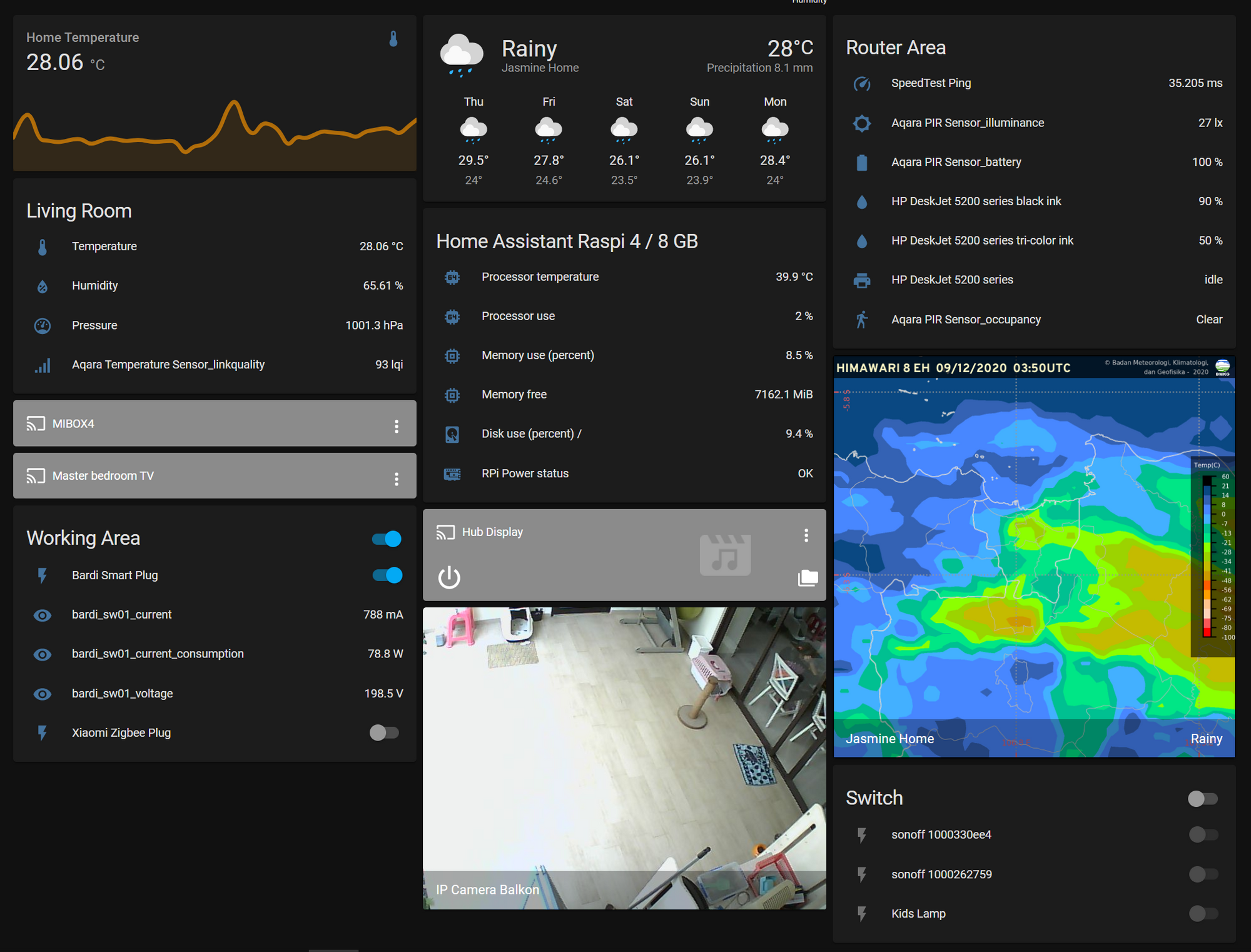Open the IP Camera Balkon feed
This screenshot has width=1251, height=952.
click(624, 757)
